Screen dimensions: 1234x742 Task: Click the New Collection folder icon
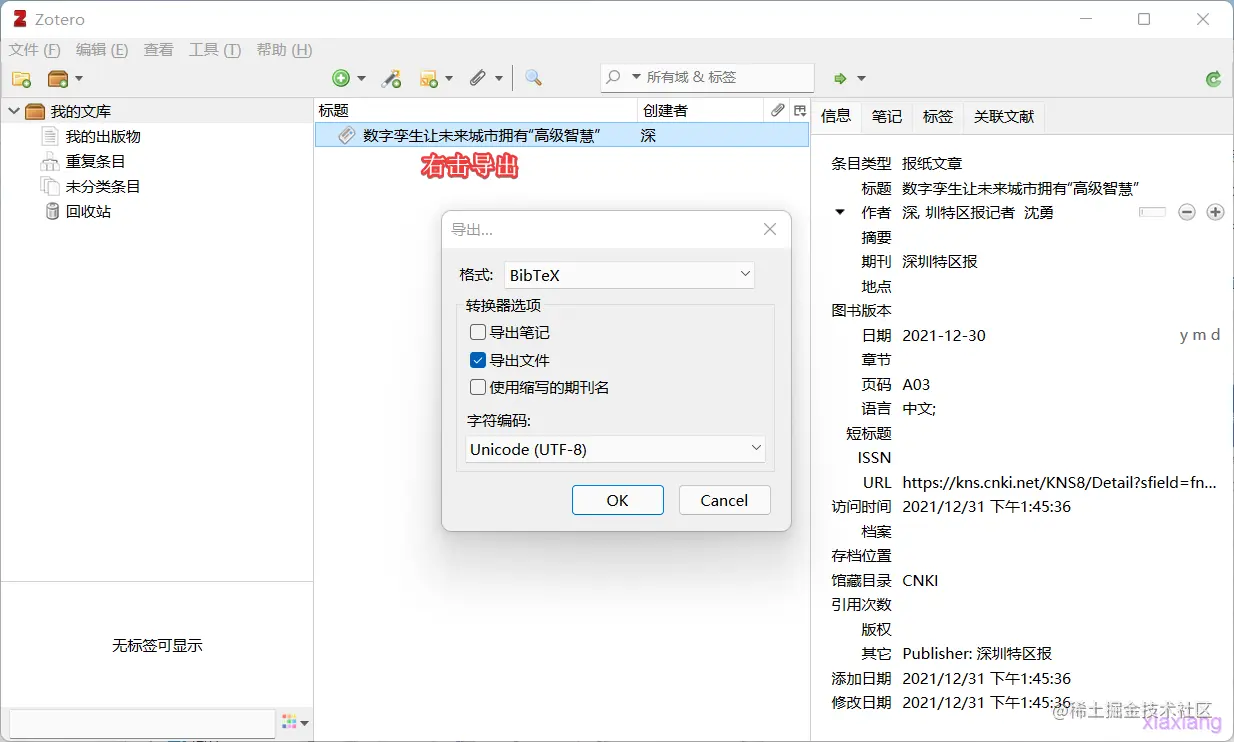click(x=21, y=78)
